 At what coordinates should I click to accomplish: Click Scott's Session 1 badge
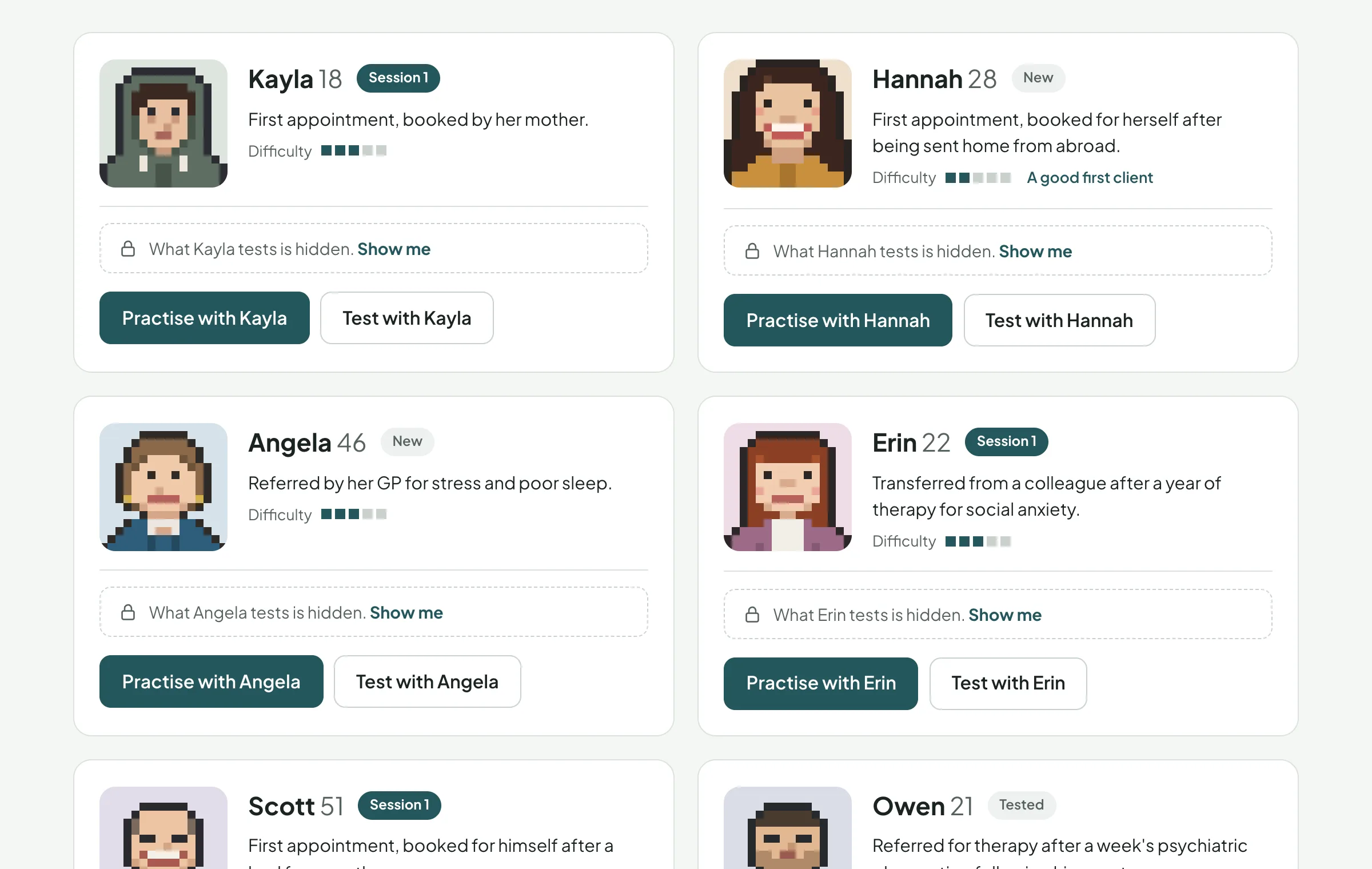(x=400, y=805)
